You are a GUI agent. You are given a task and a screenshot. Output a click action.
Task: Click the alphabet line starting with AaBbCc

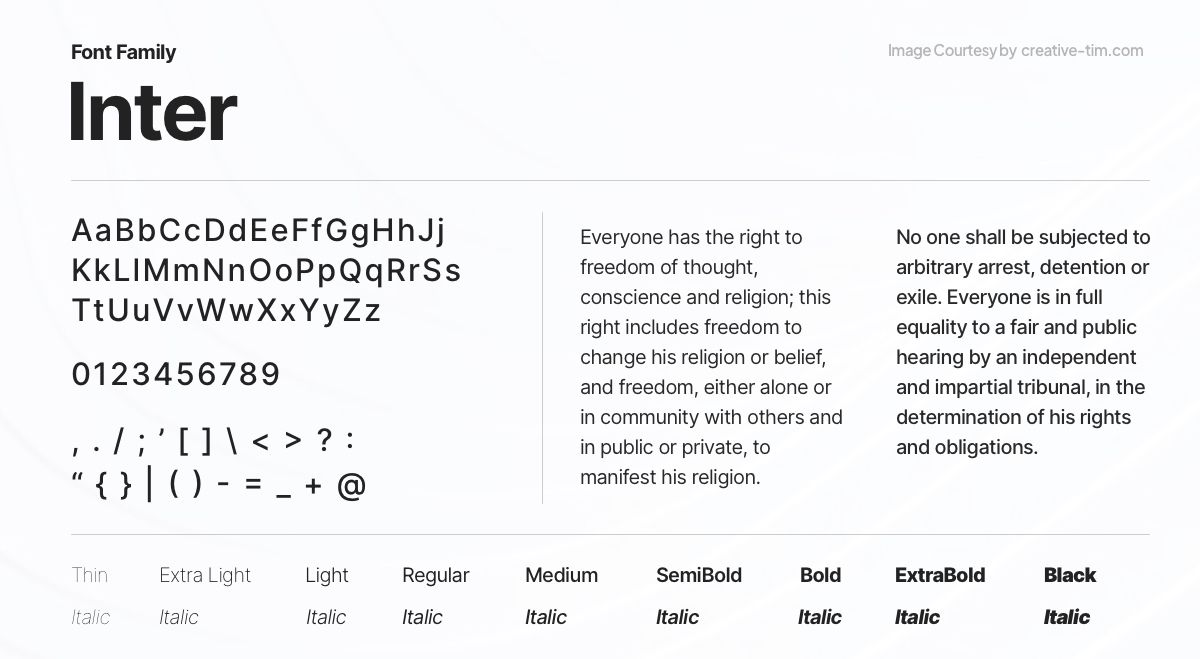(259, 231)
